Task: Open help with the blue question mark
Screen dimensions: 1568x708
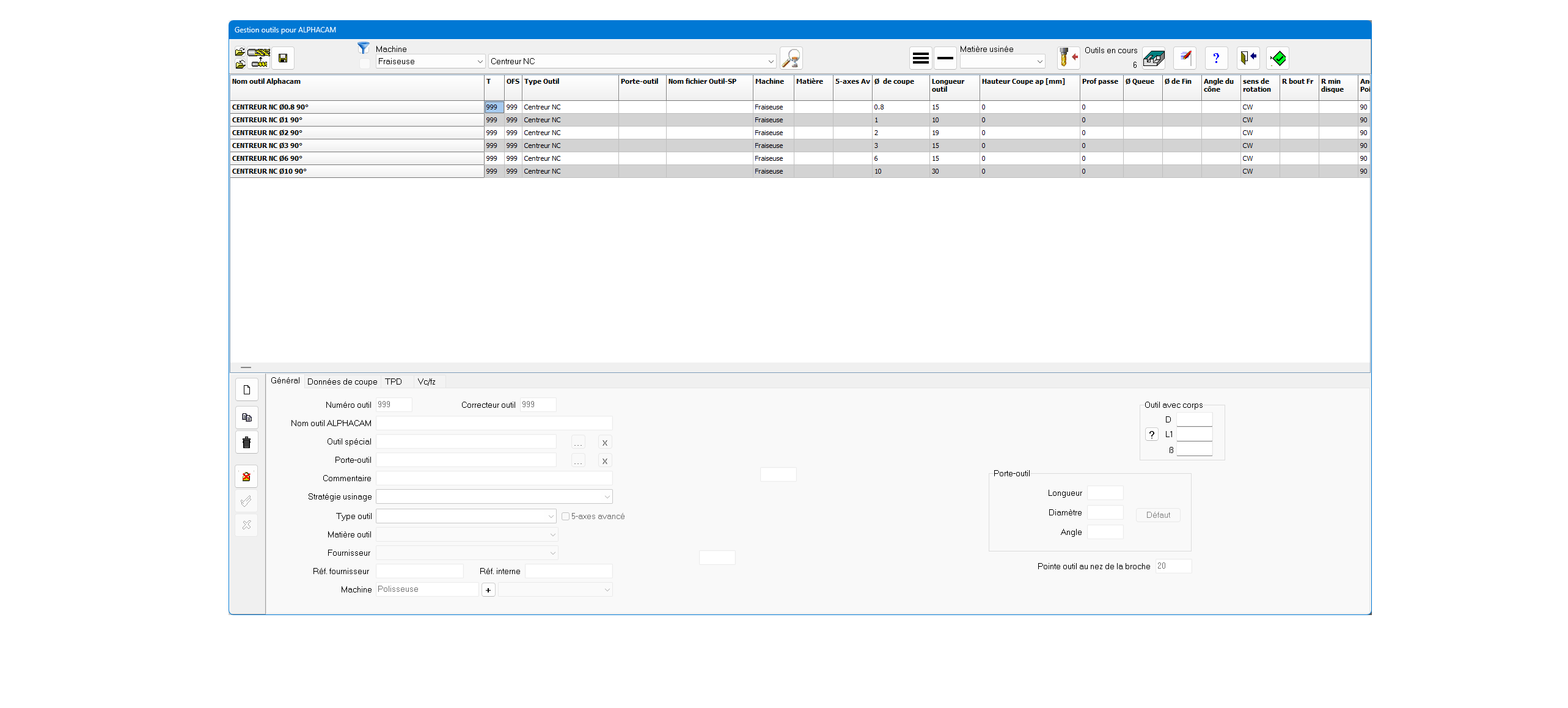Action: click(1216, 58)
